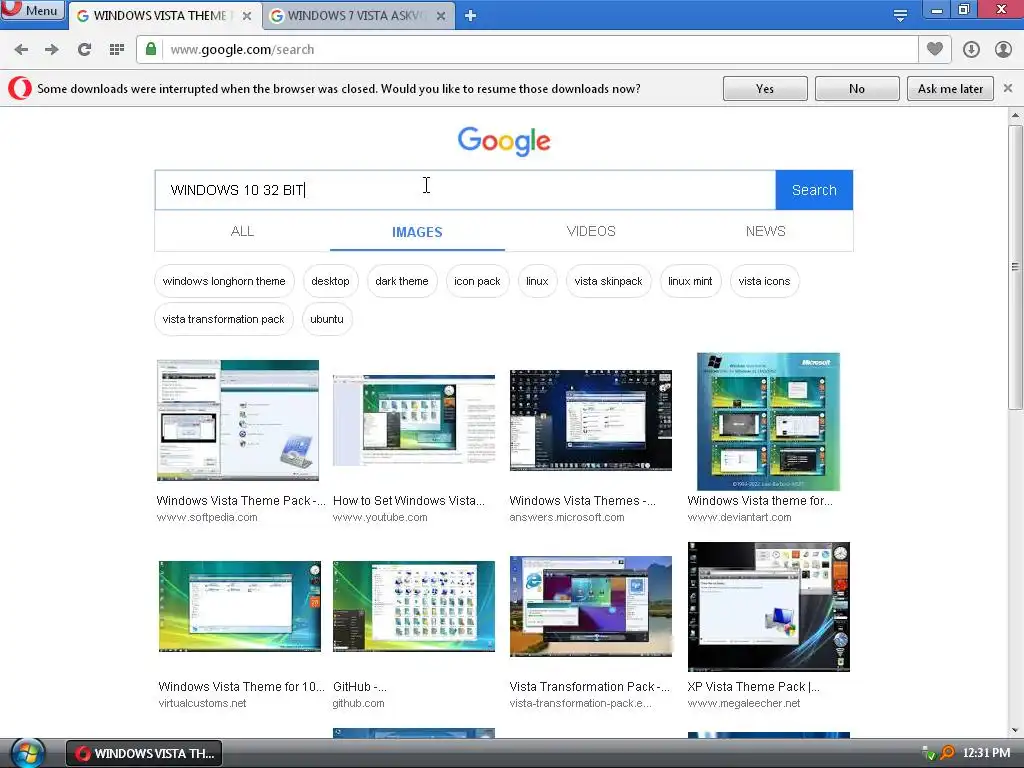Click the blue Search button

(x=814, y=190)
